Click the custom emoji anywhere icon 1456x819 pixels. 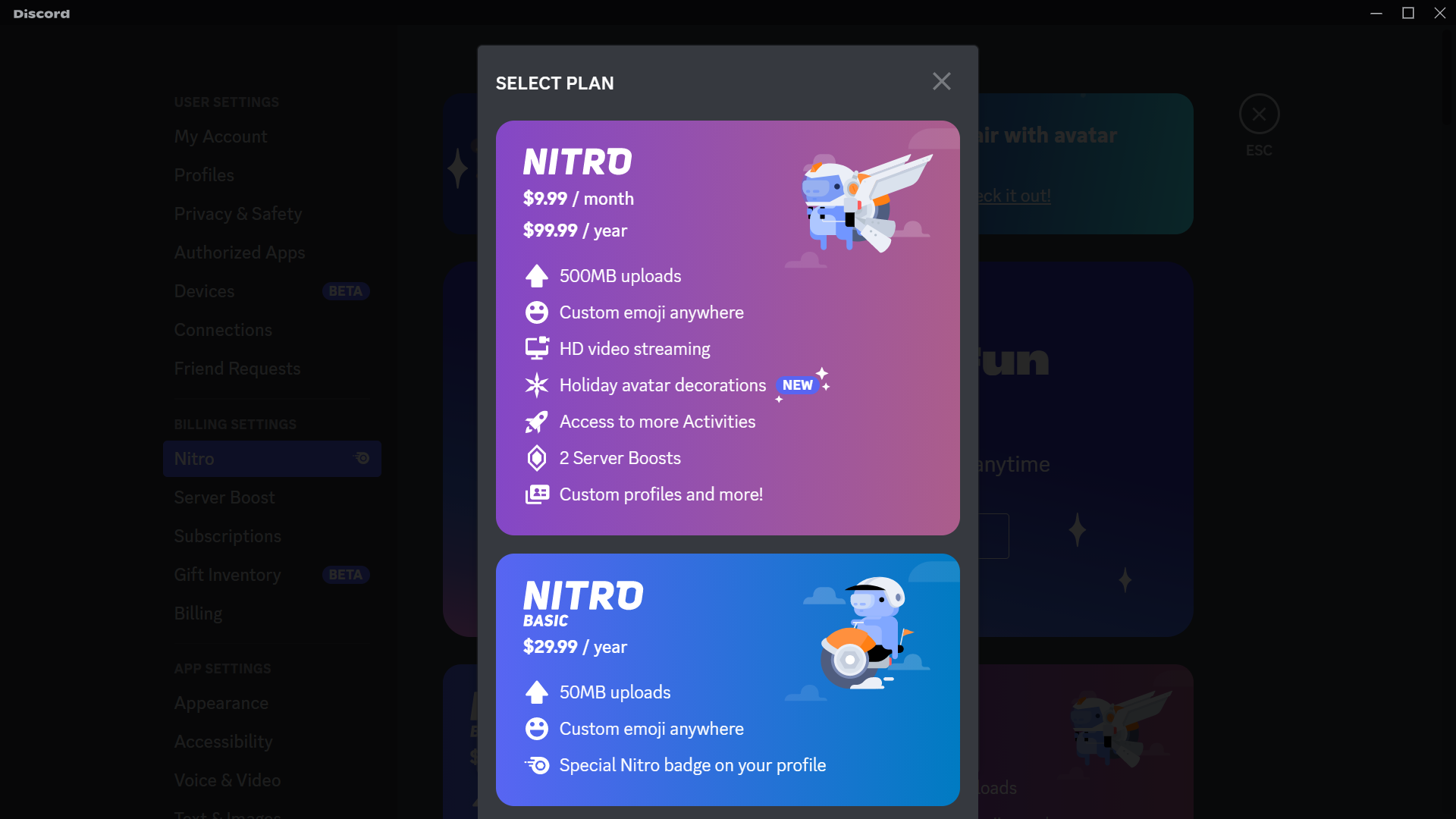(x=536, y=312)
